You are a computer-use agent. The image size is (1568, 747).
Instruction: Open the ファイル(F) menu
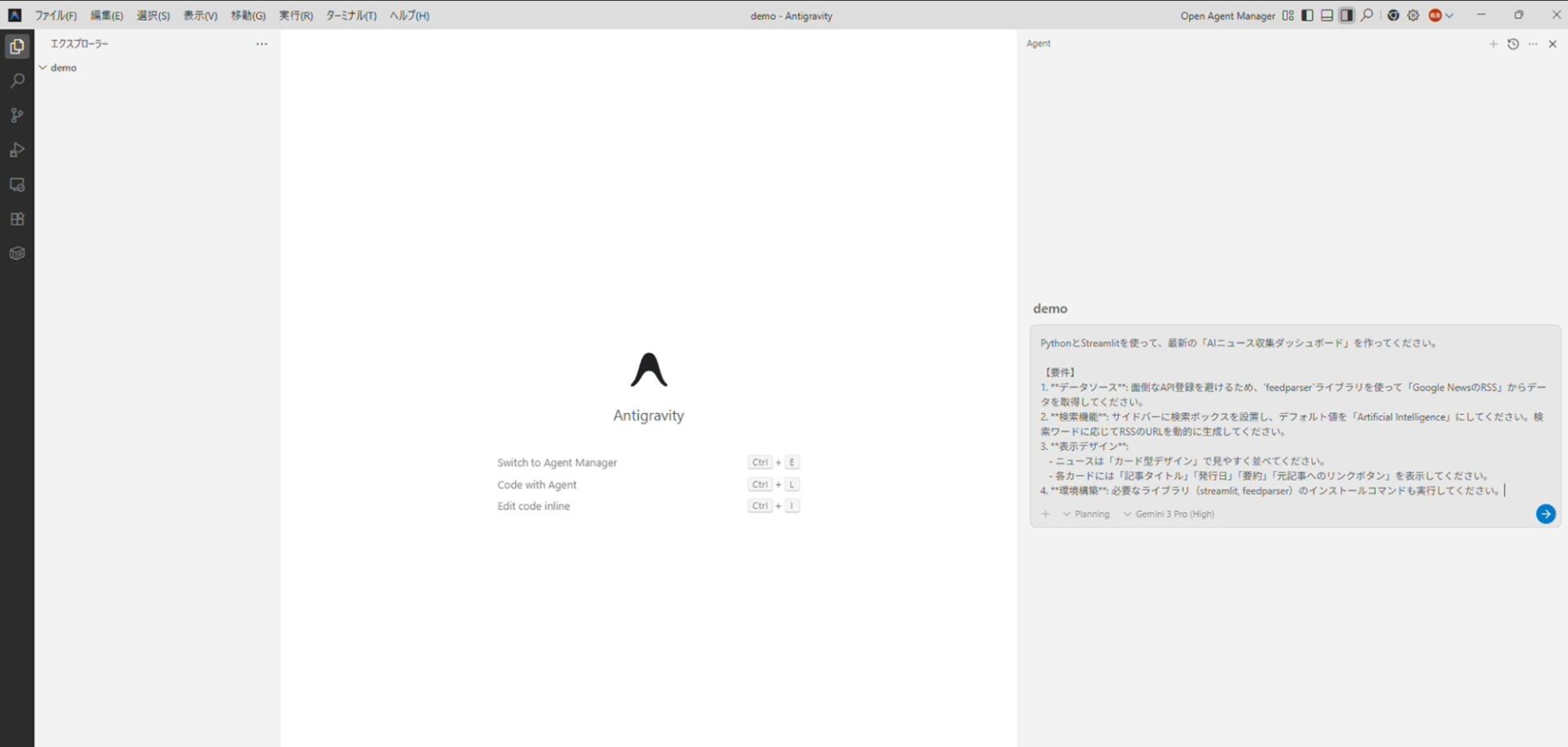pyautogui.click(x=56, y=16)
